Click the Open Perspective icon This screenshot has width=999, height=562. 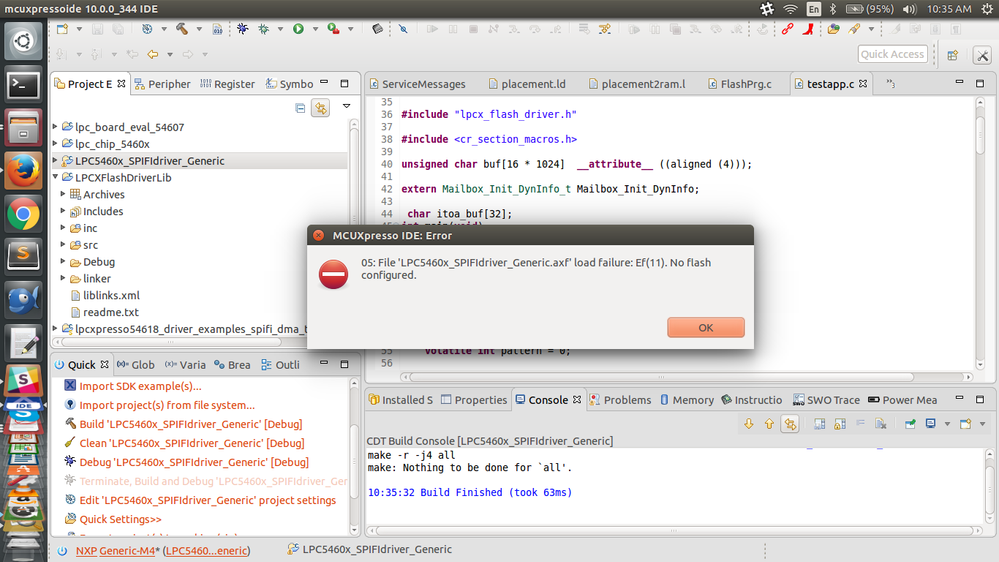pos(952,55)
